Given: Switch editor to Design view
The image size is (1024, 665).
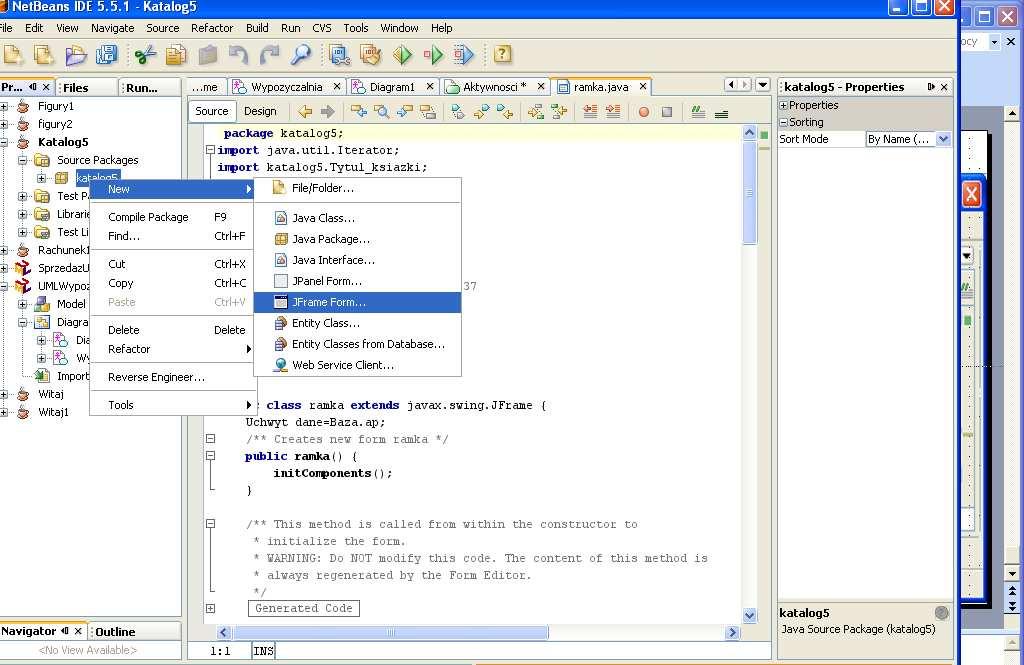Looking at the screenshot, I should click(x=260, y=111).
